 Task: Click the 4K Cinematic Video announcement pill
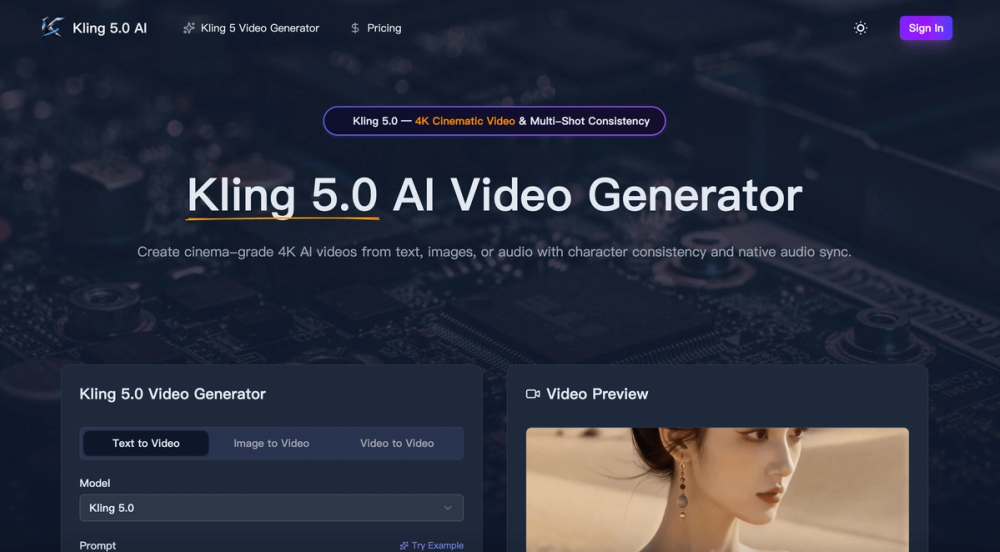494,121
